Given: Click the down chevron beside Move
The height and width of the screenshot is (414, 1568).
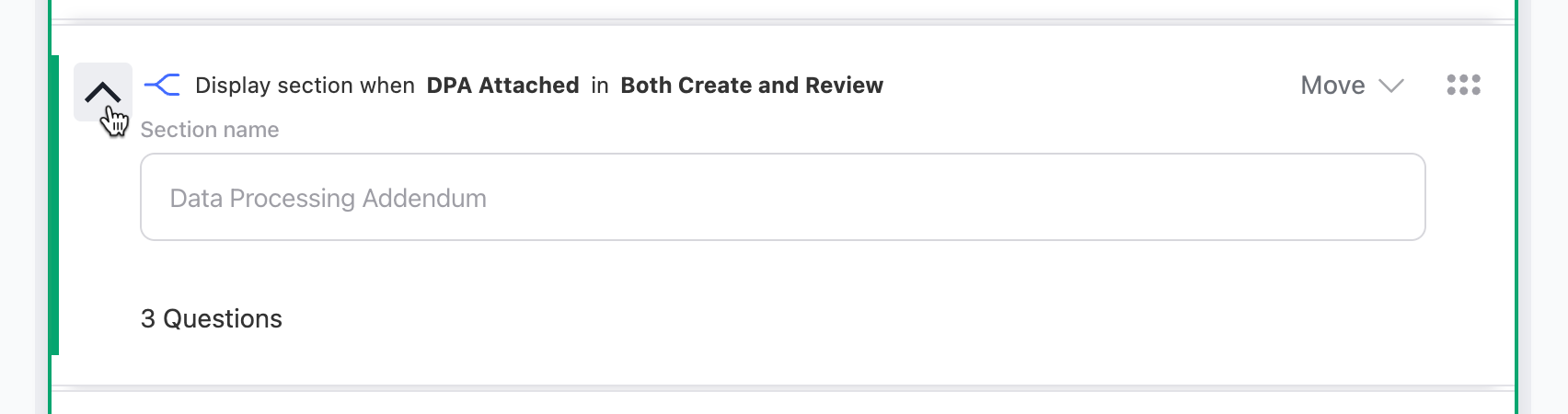Looking at the screenshot, I should pos(1391,86).
